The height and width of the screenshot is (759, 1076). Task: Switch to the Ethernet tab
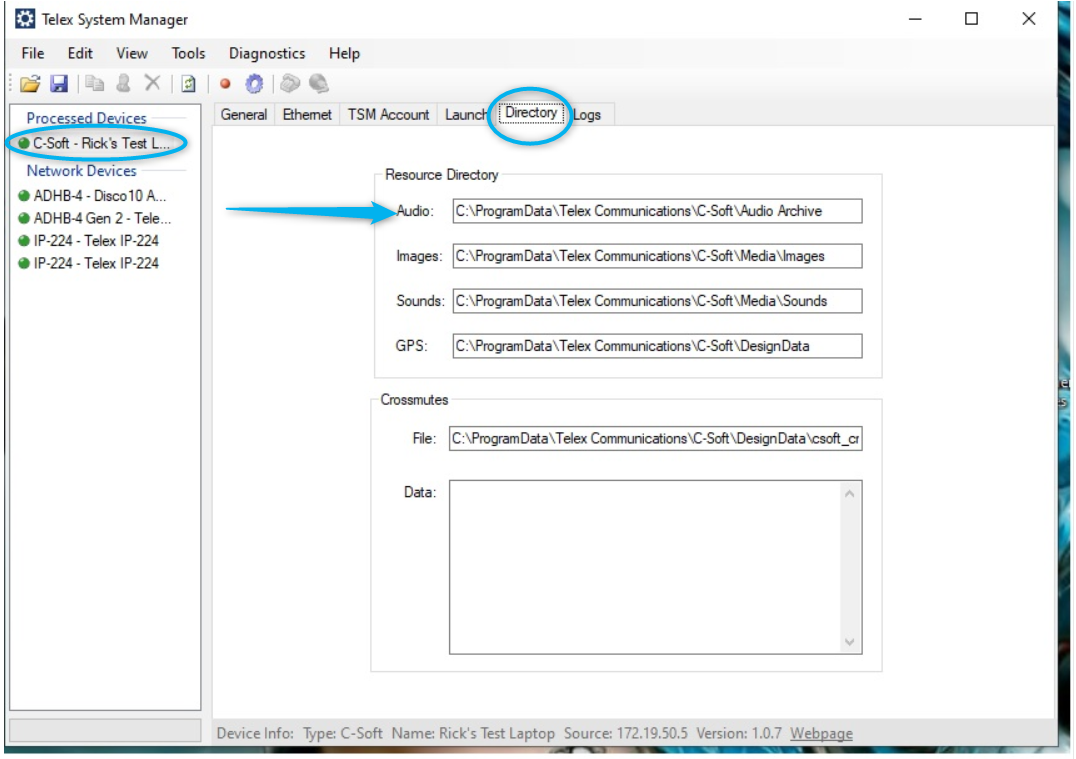(x=307, y=115)
